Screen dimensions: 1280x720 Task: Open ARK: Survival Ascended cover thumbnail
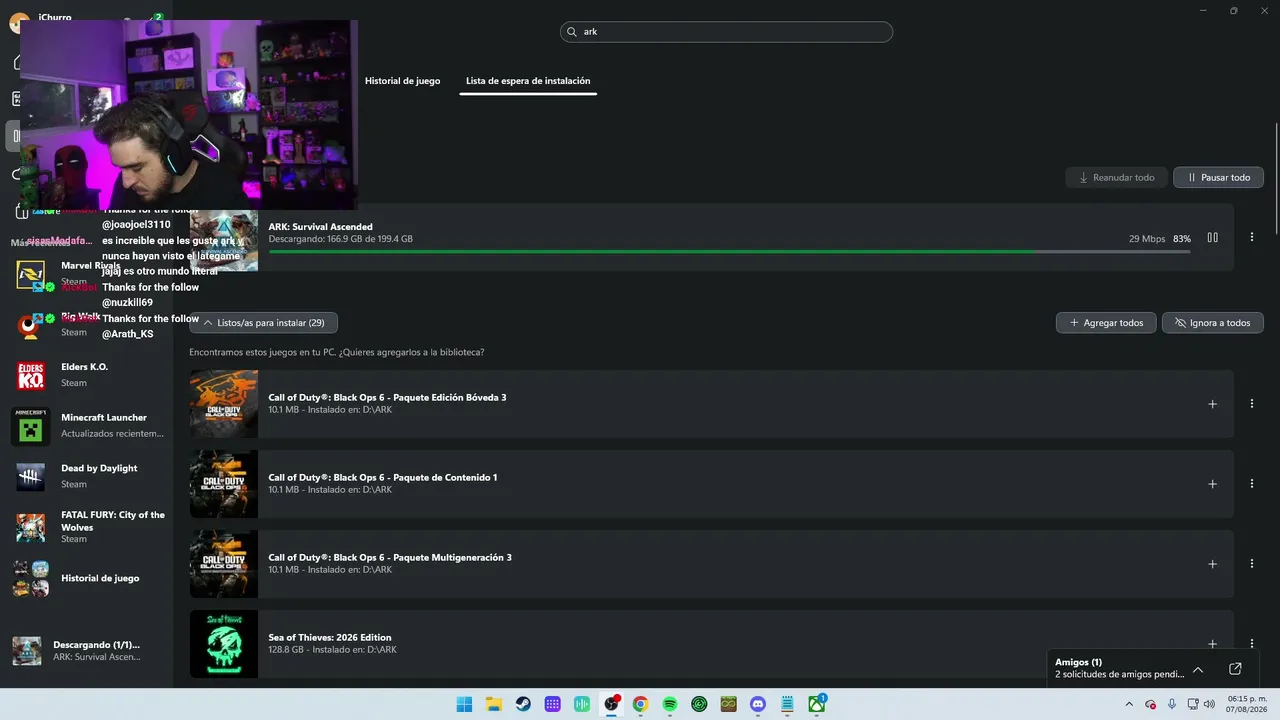click(x=224, y=238)
